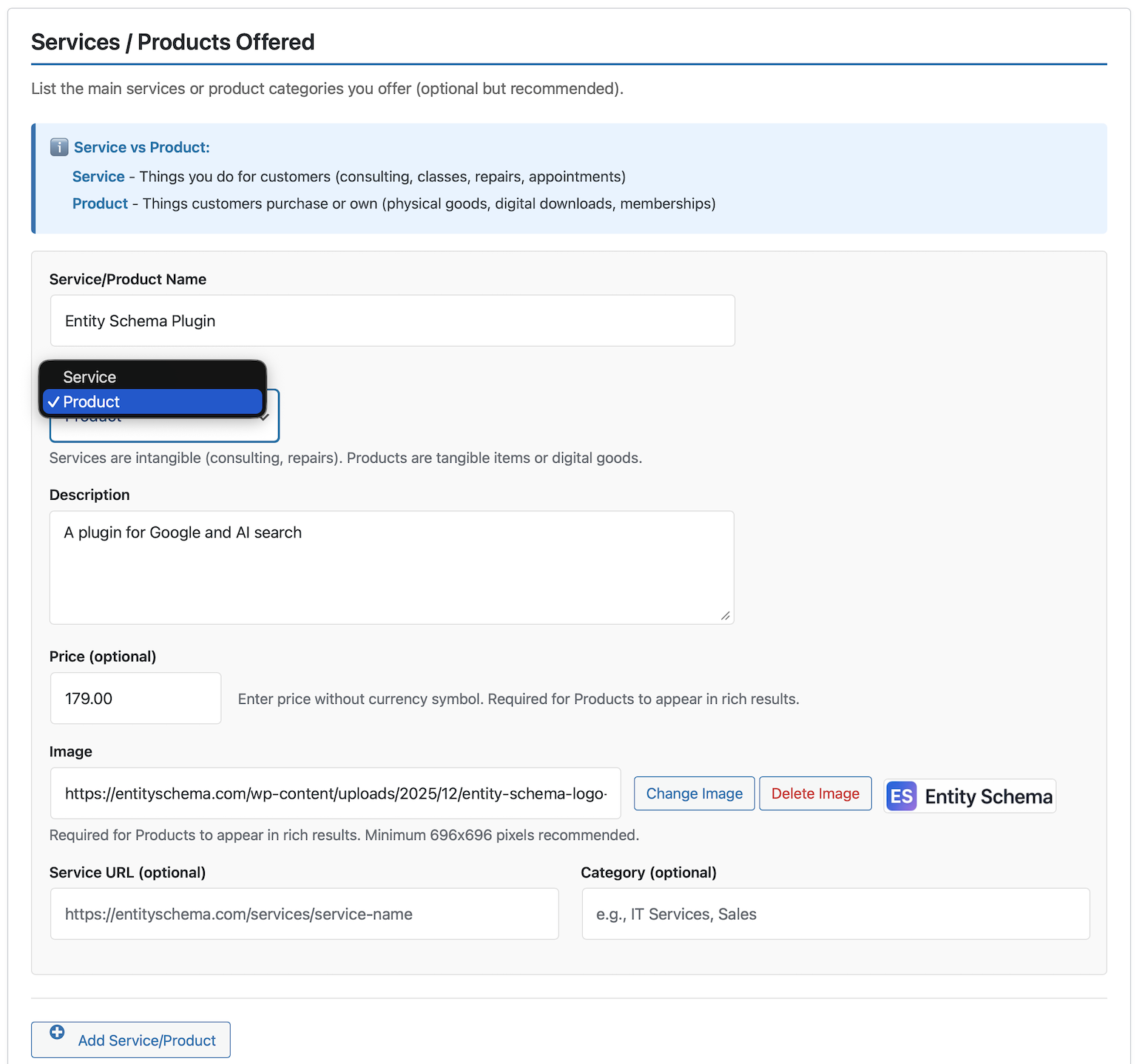Viewport: 1142px width, 1064px height.
Task: Click the Description textarea resize handle
Action: [725, 615]
